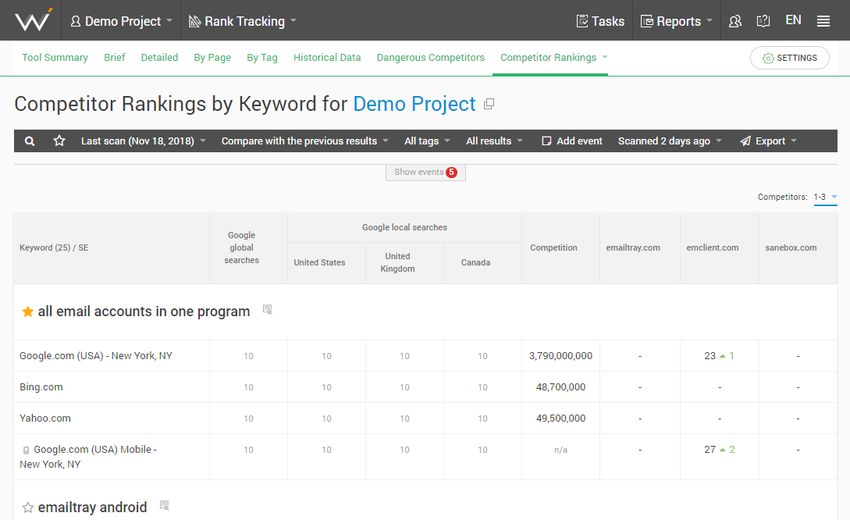Viewport: 850px width, 520px height.
Task: Click Add event in toolbar
Action: [x=572, y=141]
